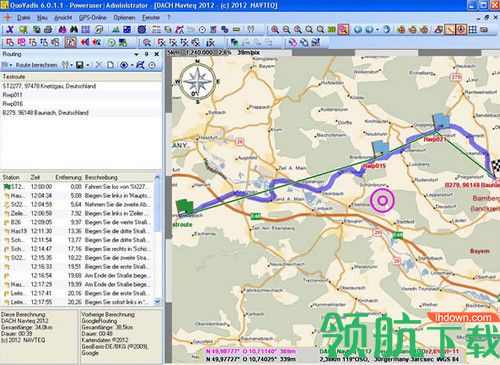Select the Rwp016 waypoint row
The image size is (500, 365).
(81, 104)
